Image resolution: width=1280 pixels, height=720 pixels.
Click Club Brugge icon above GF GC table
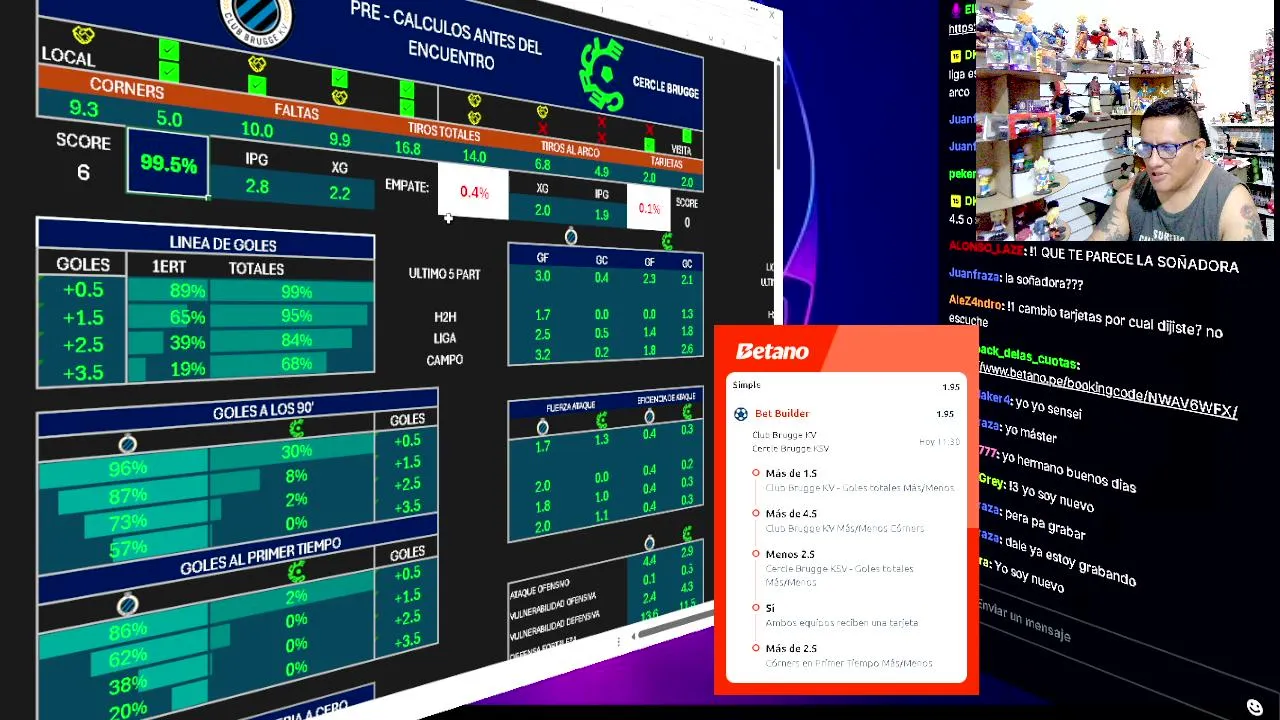570,236
